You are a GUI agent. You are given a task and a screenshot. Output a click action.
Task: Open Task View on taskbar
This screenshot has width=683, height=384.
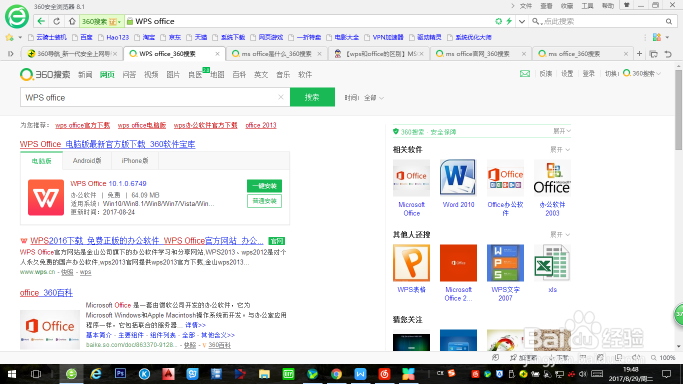tap(36, 374)
